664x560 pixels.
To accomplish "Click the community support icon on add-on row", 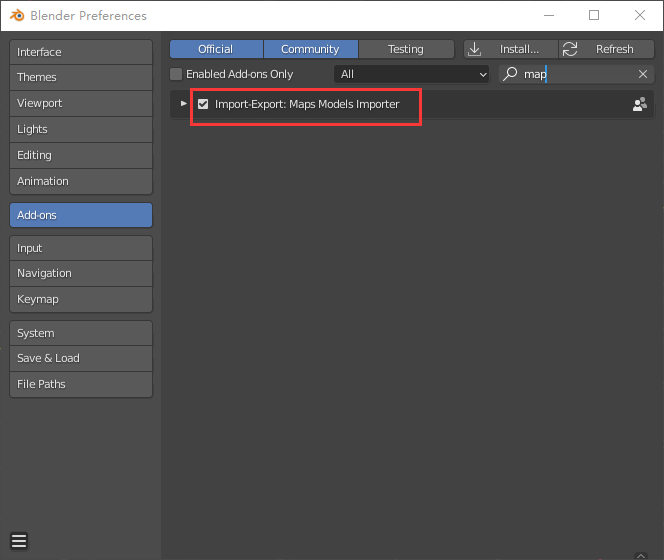I will coord(639,104).
